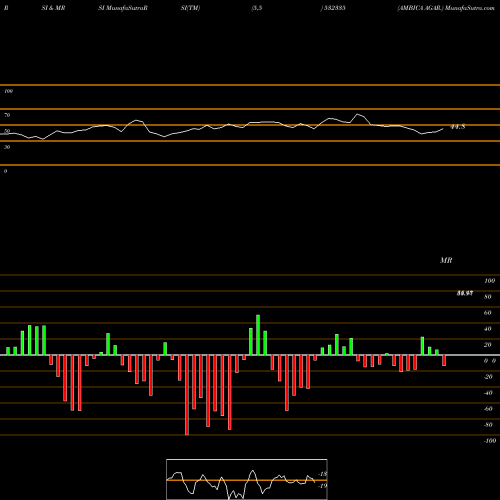
Task: Click the RSI current value label 44.8
Action: [457, 127]
